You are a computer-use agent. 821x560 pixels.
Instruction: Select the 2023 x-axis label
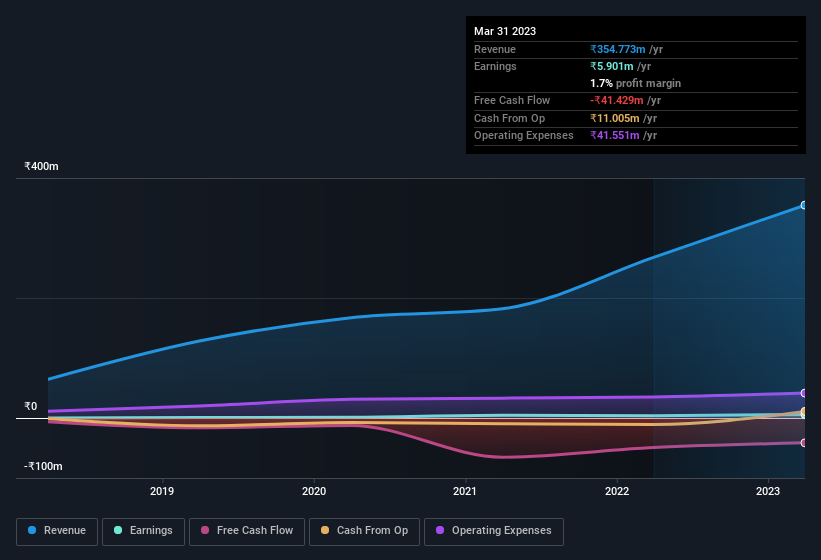pos(768,491)
